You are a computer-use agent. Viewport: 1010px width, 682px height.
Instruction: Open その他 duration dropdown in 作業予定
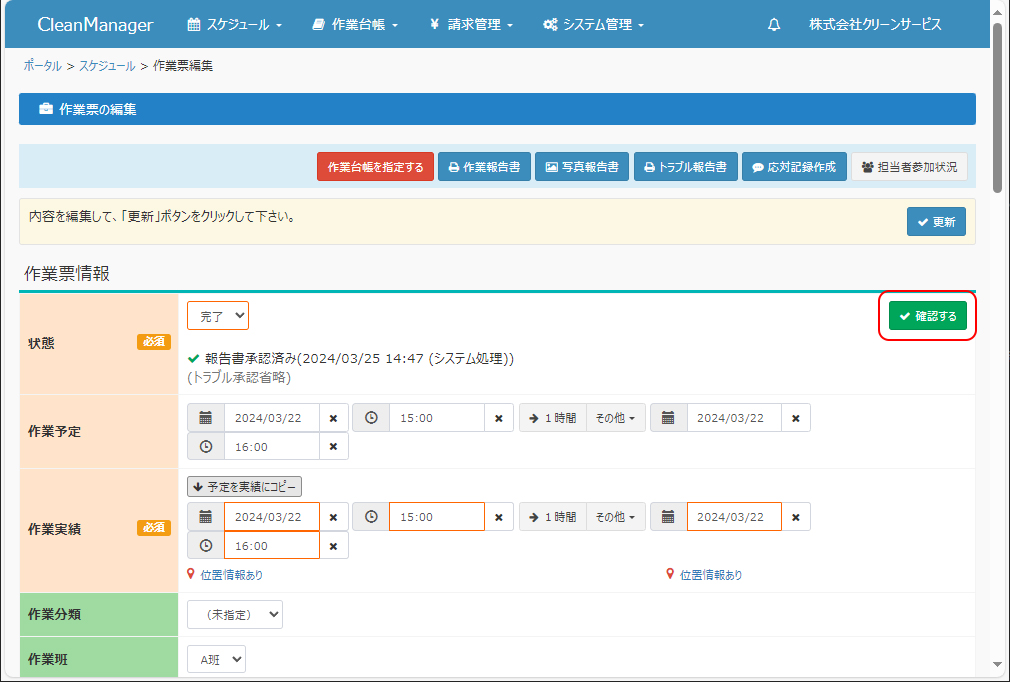(614, 418)
